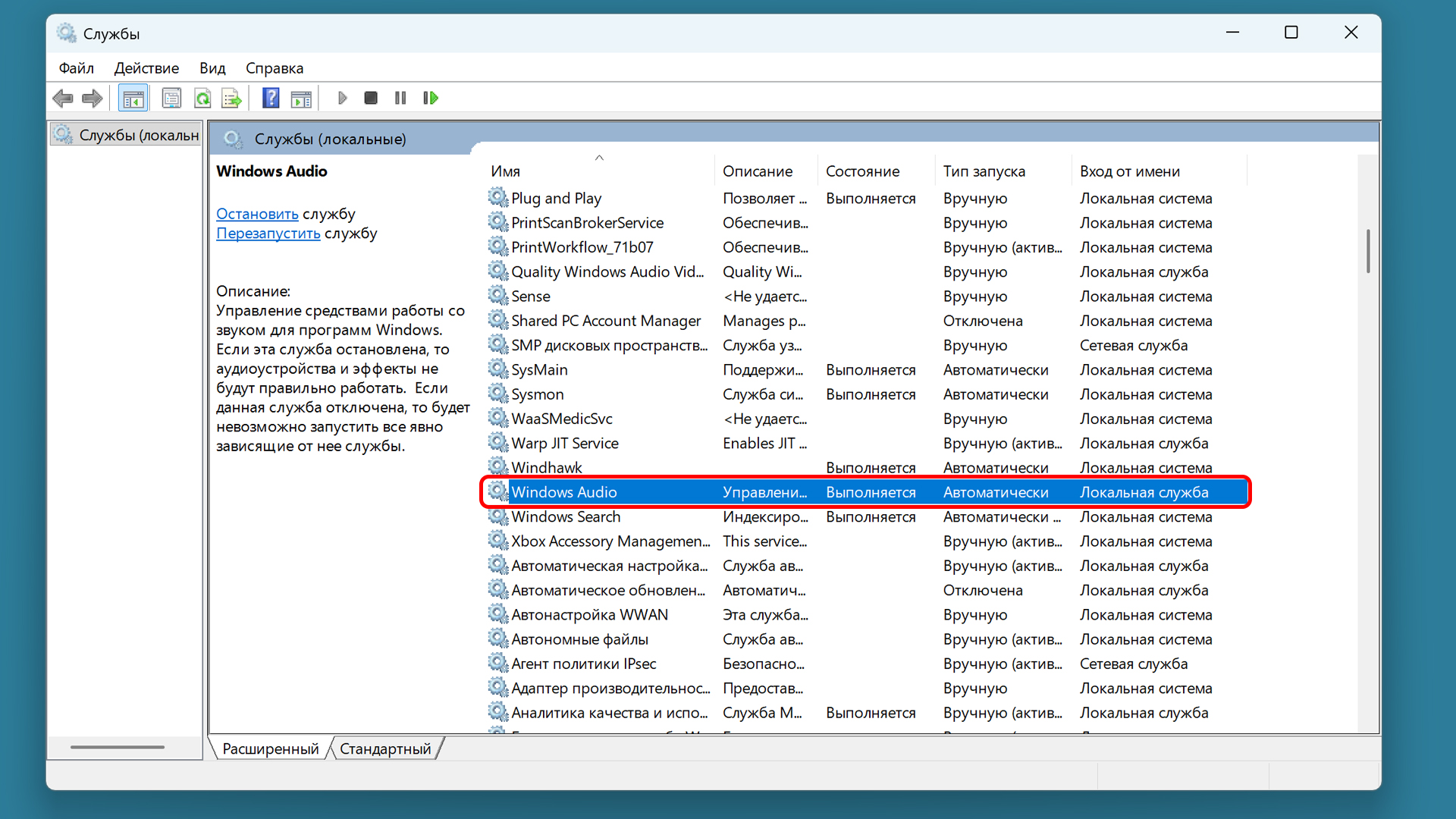This screenshot has width=1456, height=819.
Task: Toggle the Show/Hide Console Tree icon
Action: [x=133, y=98]
